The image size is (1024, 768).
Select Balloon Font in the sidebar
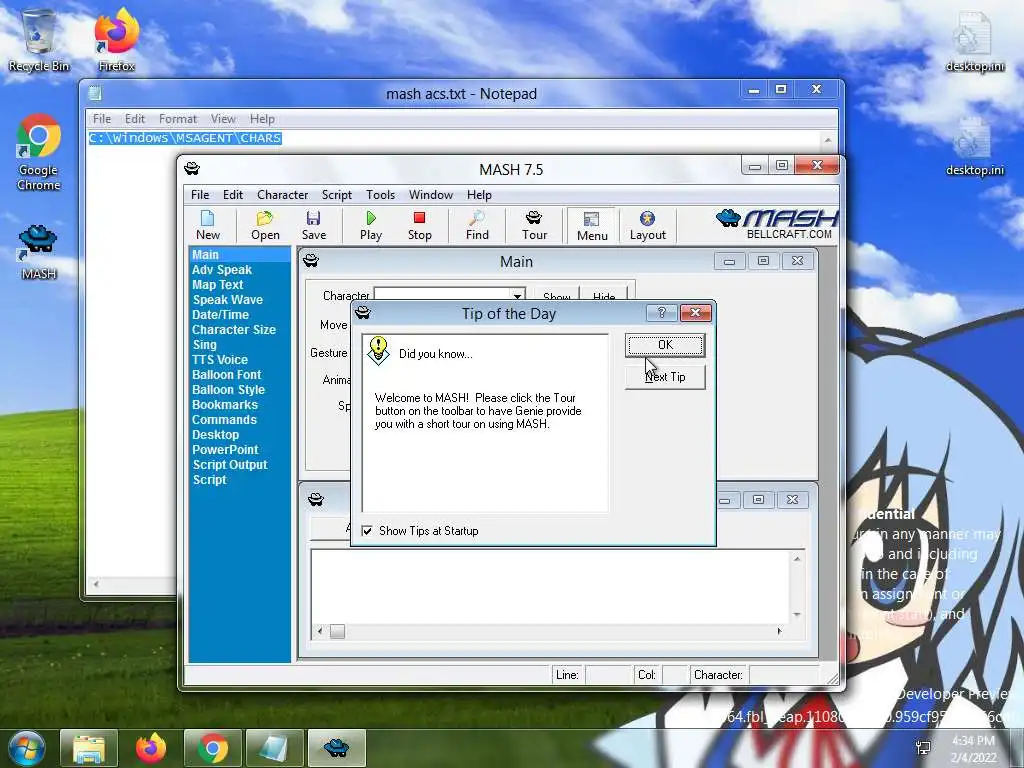[x=226, y=375]
